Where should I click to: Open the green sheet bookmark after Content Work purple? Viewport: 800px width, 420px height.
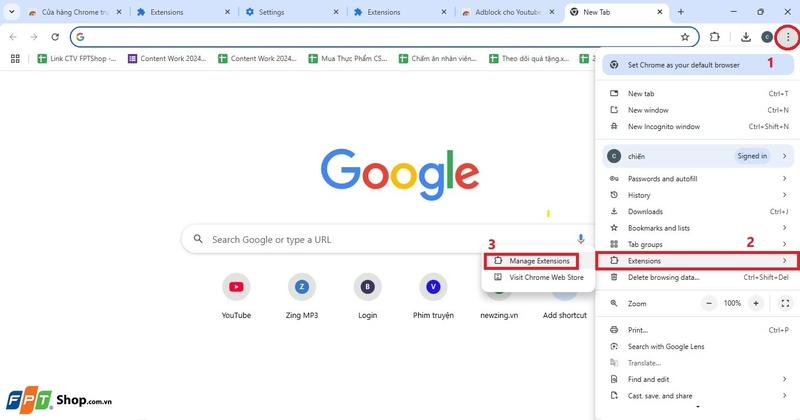click(258, 59)
